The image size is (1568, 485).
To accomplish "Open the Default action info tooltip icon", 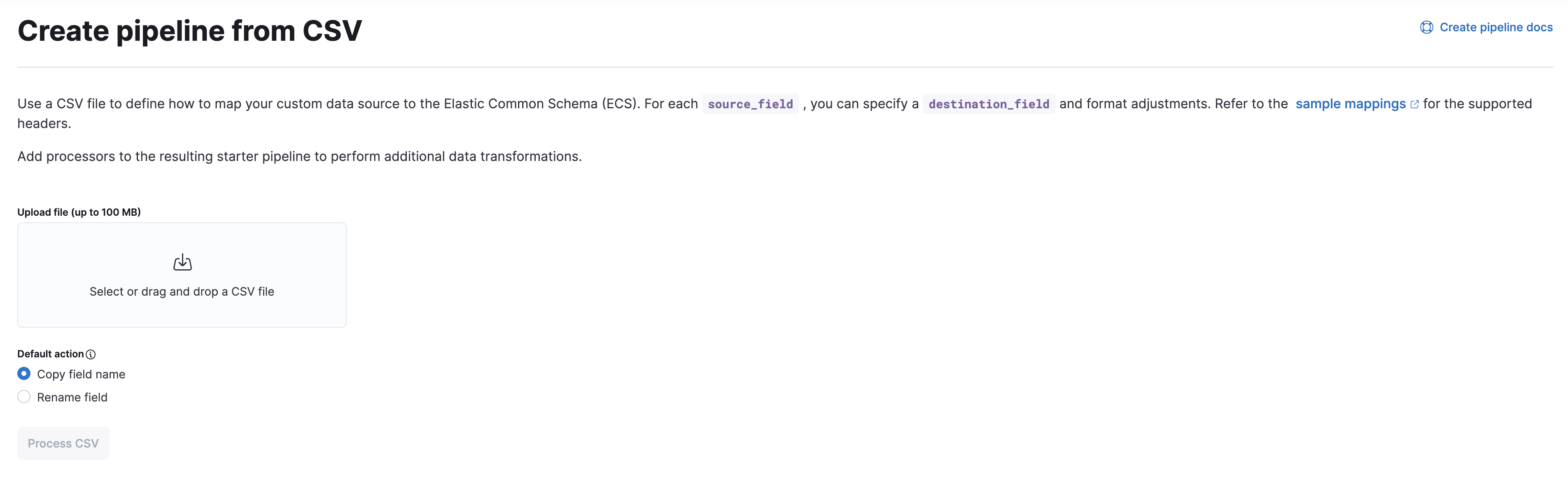I will (91, 354).
